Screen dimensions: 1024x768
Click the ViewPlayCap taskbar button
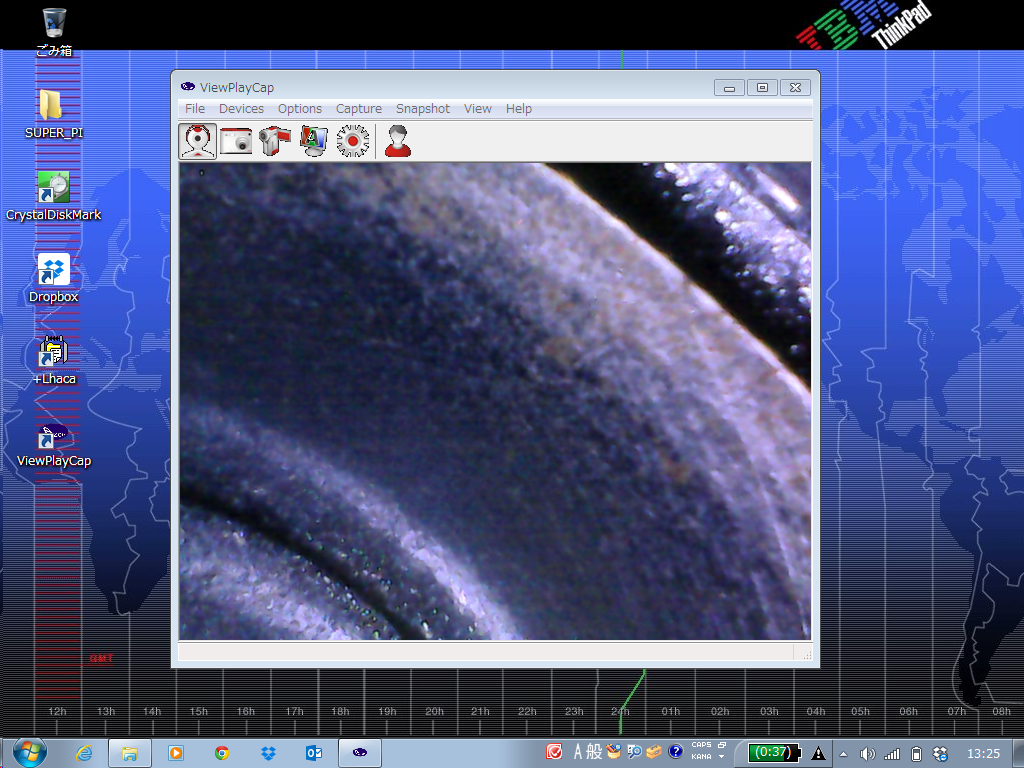[360, 754]
